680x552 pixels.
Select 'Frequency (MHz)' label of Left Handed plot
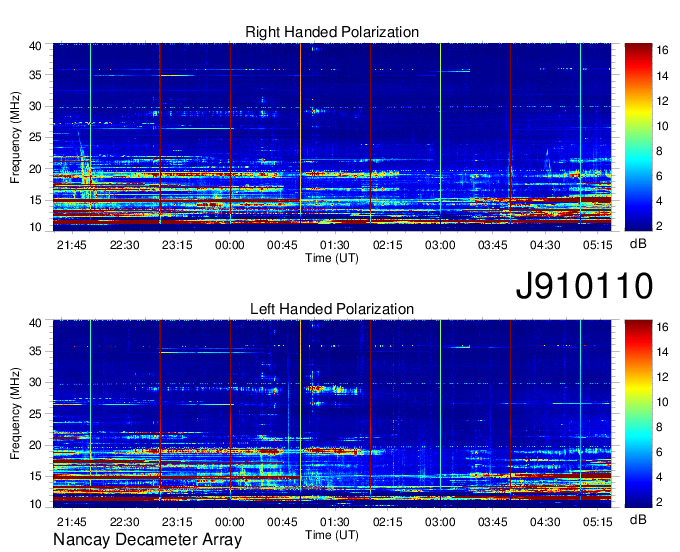(x=15, y=414)
